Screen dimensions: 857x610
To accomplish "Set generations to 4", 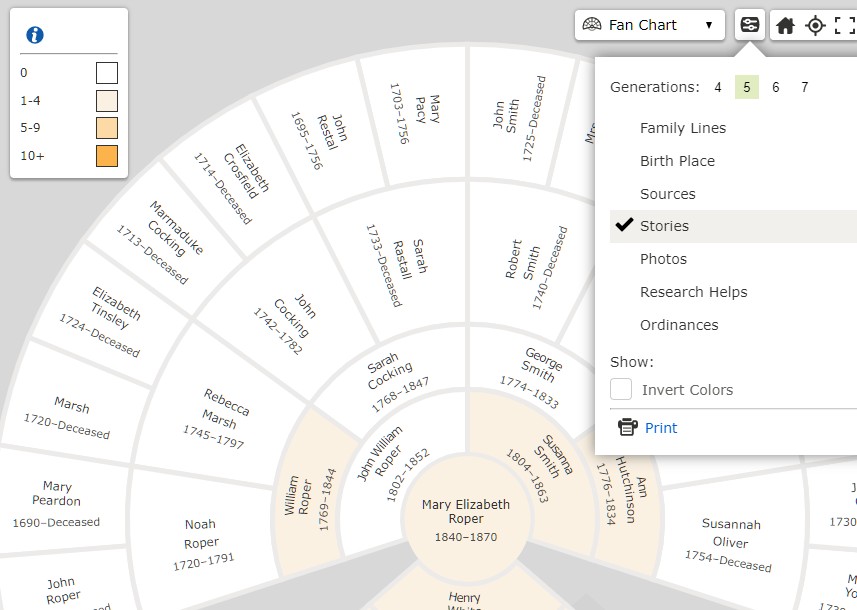I will 718,87.
